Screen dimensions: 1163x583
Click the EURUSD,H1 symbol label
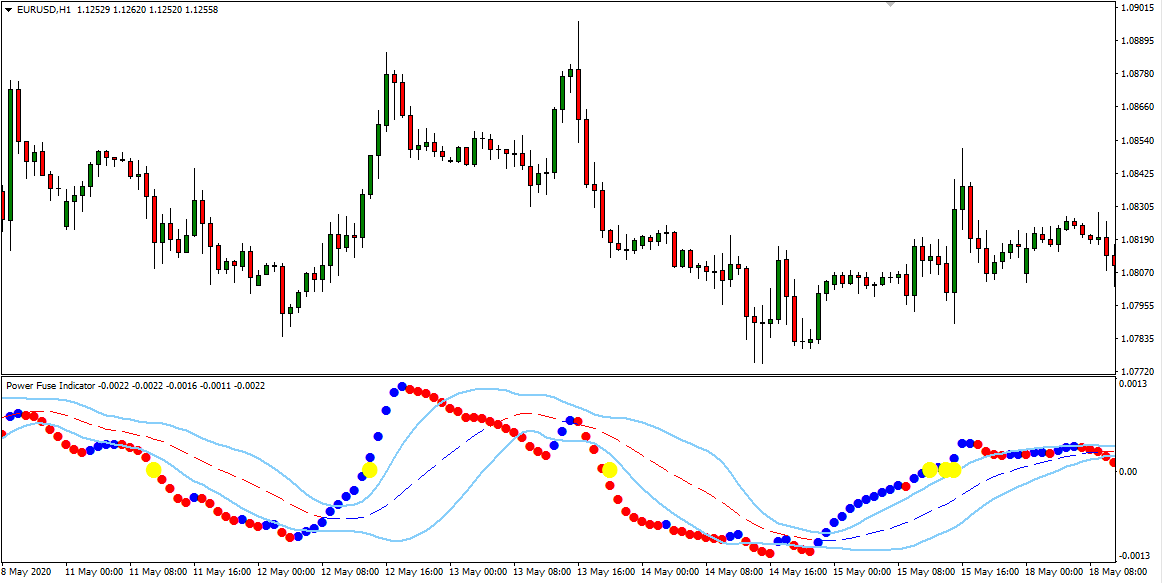tap(44, 10)
